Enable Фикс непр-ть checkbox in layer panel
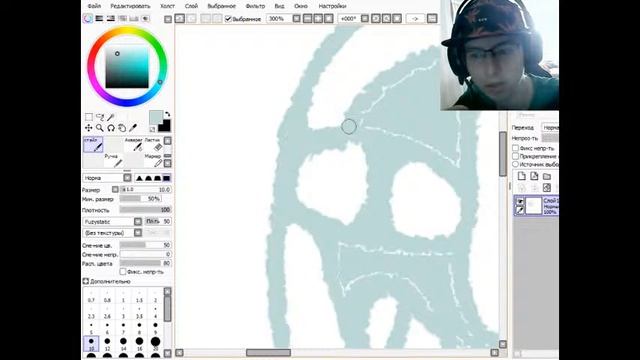640x360 pixels. point(516,148)
